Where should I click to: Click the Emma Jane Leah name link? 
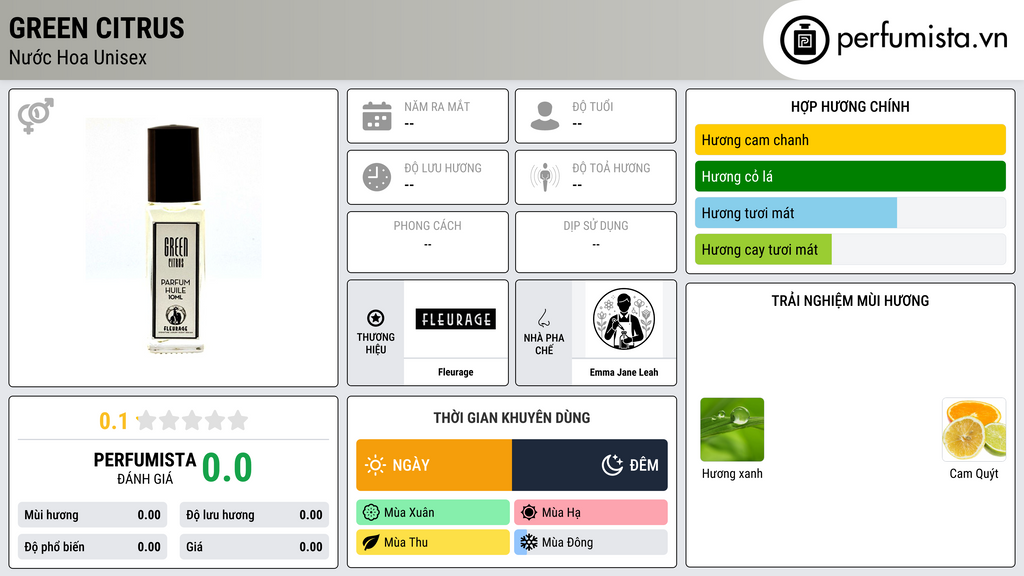coord(624,372)
